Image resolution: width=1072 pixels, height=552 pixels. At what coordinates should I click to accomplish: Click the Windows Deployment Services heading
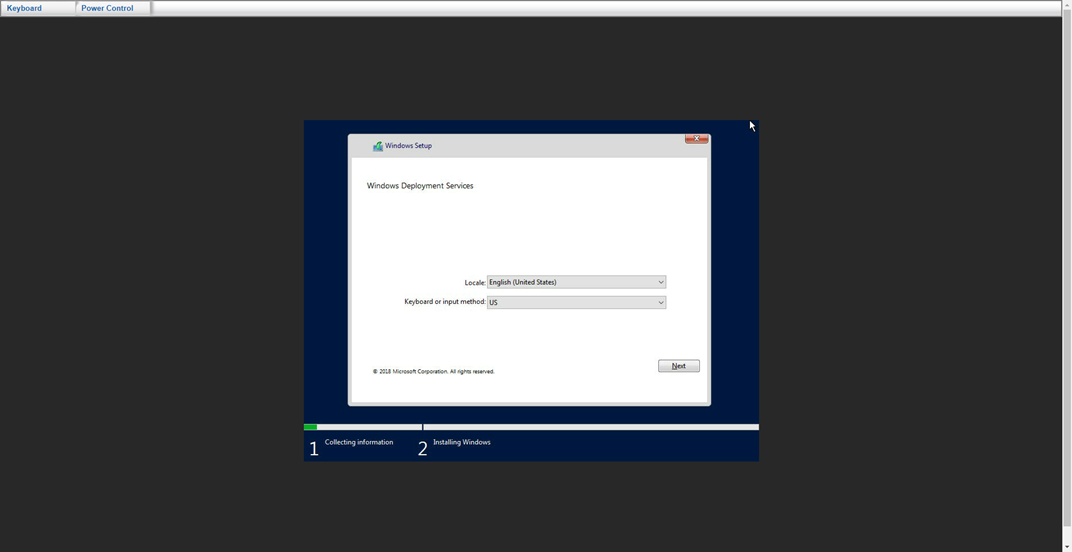click(420, 185)
